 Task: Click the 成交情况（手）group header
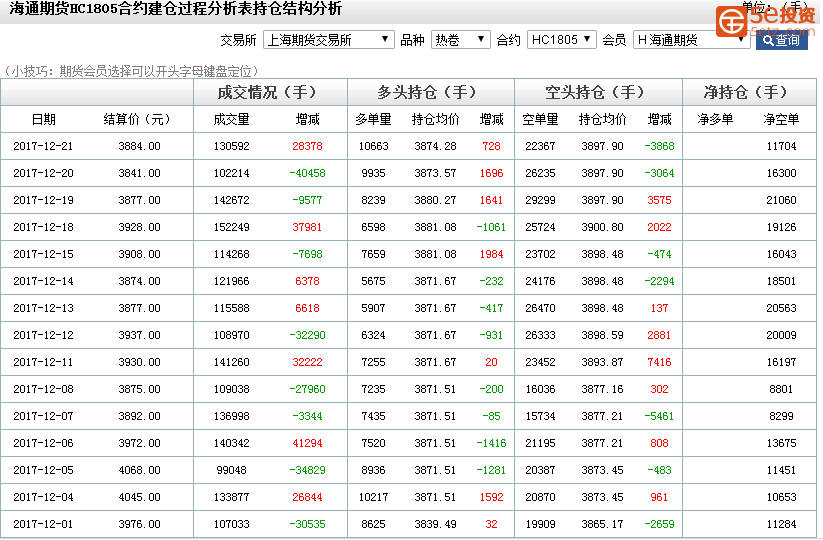(270, 92)
